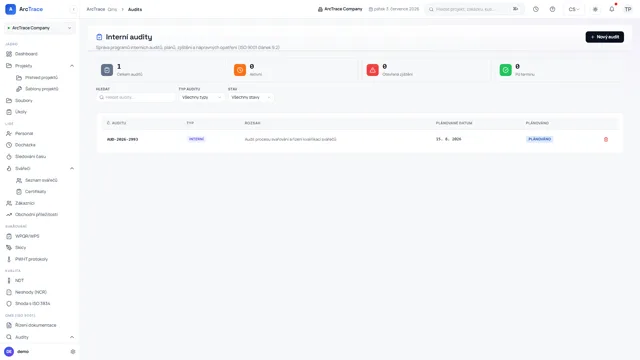
Task: Open the Stav filter dropdown
Action: point(251,97)
